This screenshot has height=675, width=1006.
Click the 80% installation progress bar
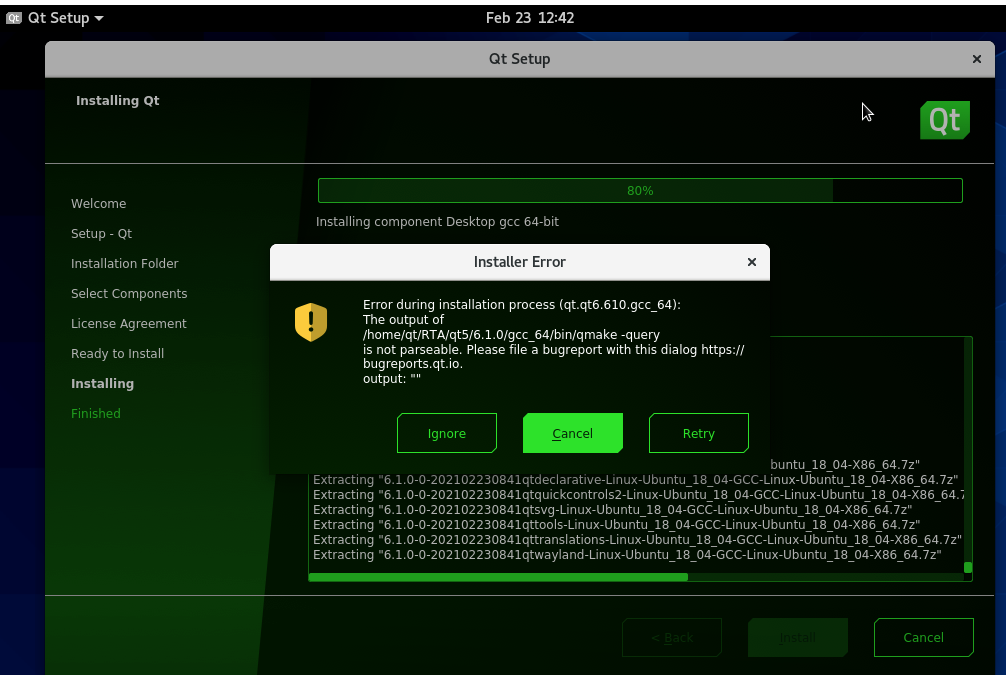640,191
